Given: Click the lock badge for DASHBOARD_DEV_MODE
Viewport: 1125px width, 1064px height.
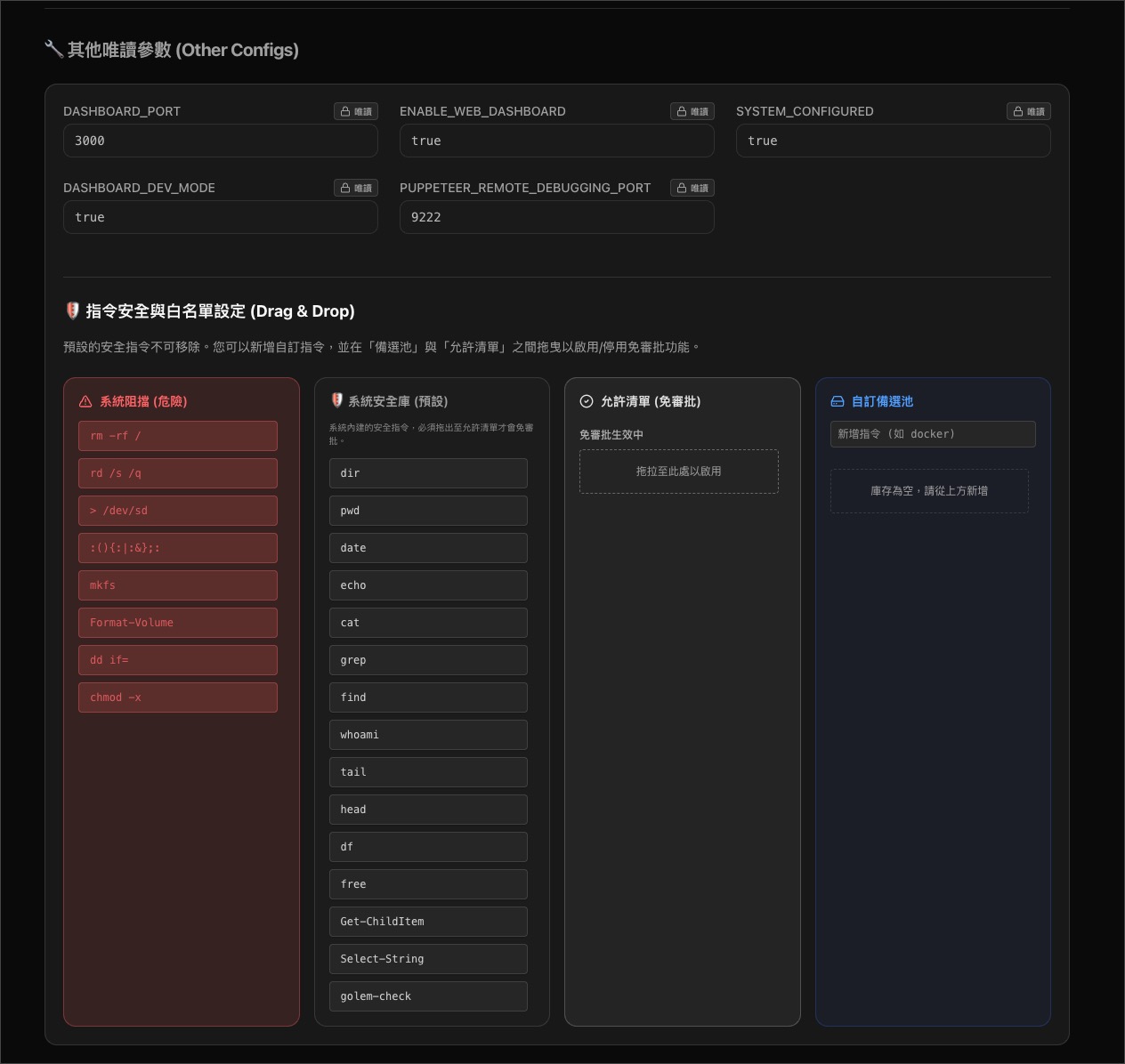Looking at the screenshot, I should point(356,188).
